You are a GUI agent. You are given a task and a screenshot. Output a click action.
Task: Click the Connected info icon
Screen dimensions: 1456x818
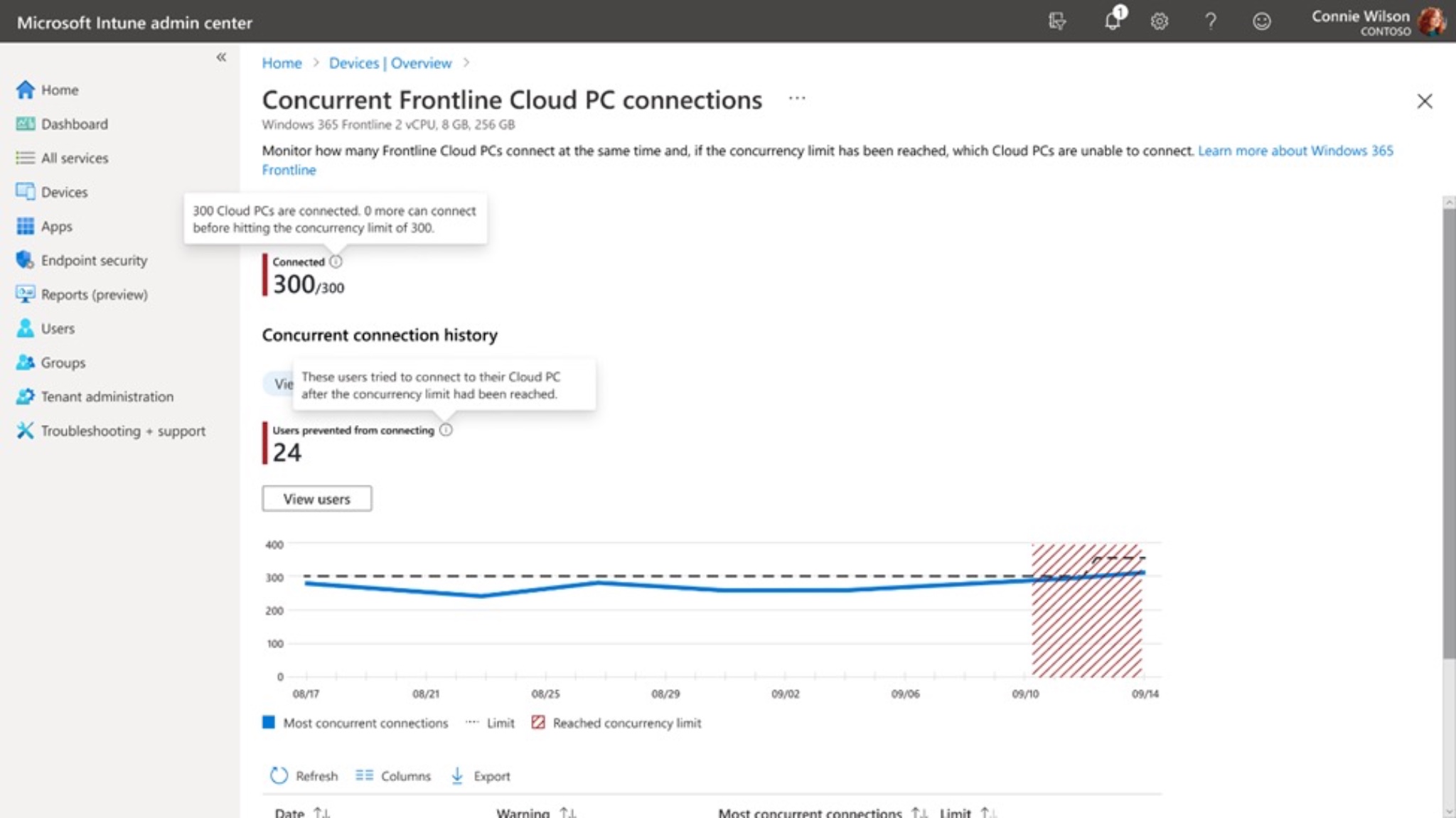336,262
